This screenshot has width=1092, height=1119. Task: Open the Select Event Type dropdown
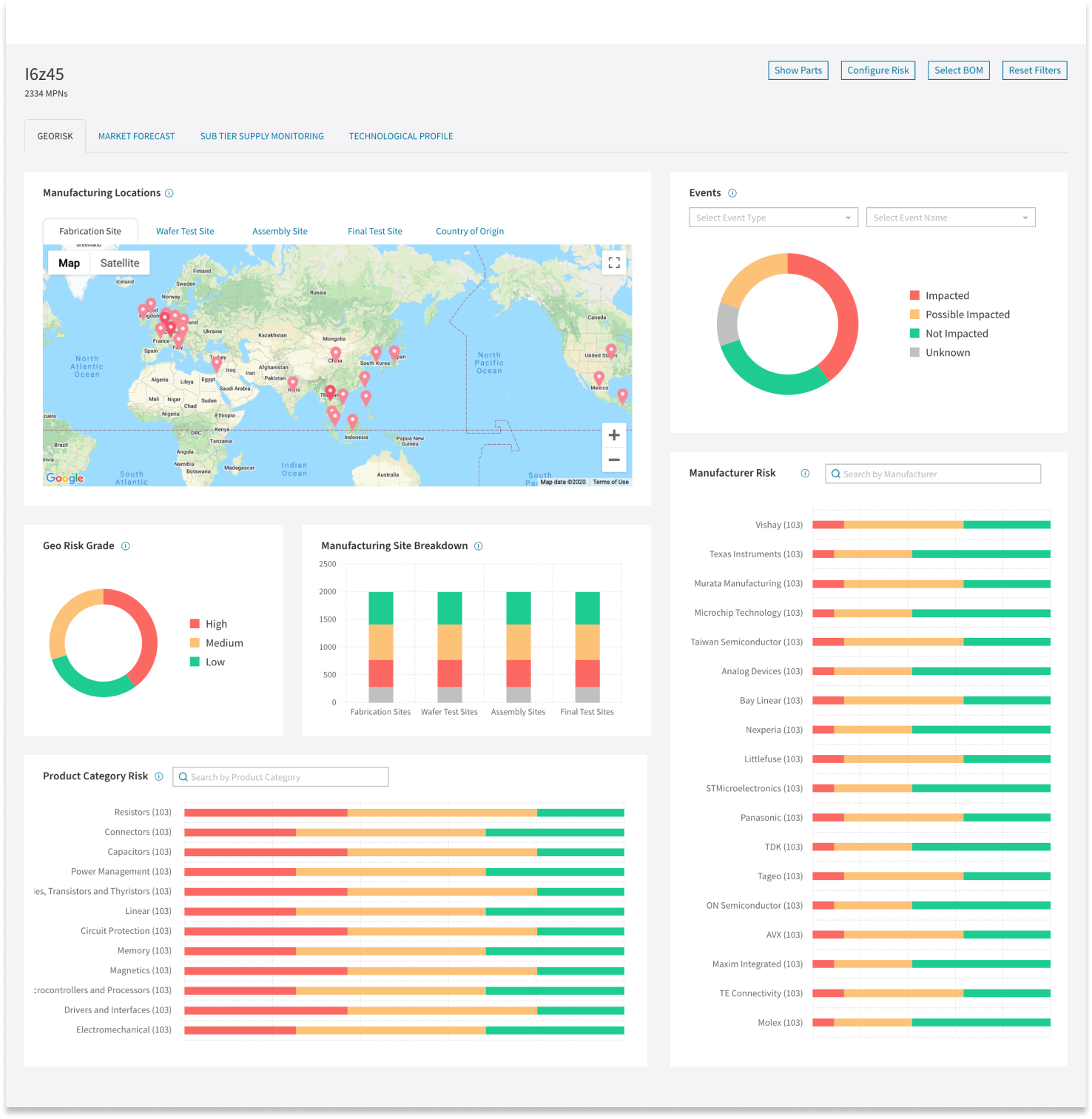tap(772, 217)
